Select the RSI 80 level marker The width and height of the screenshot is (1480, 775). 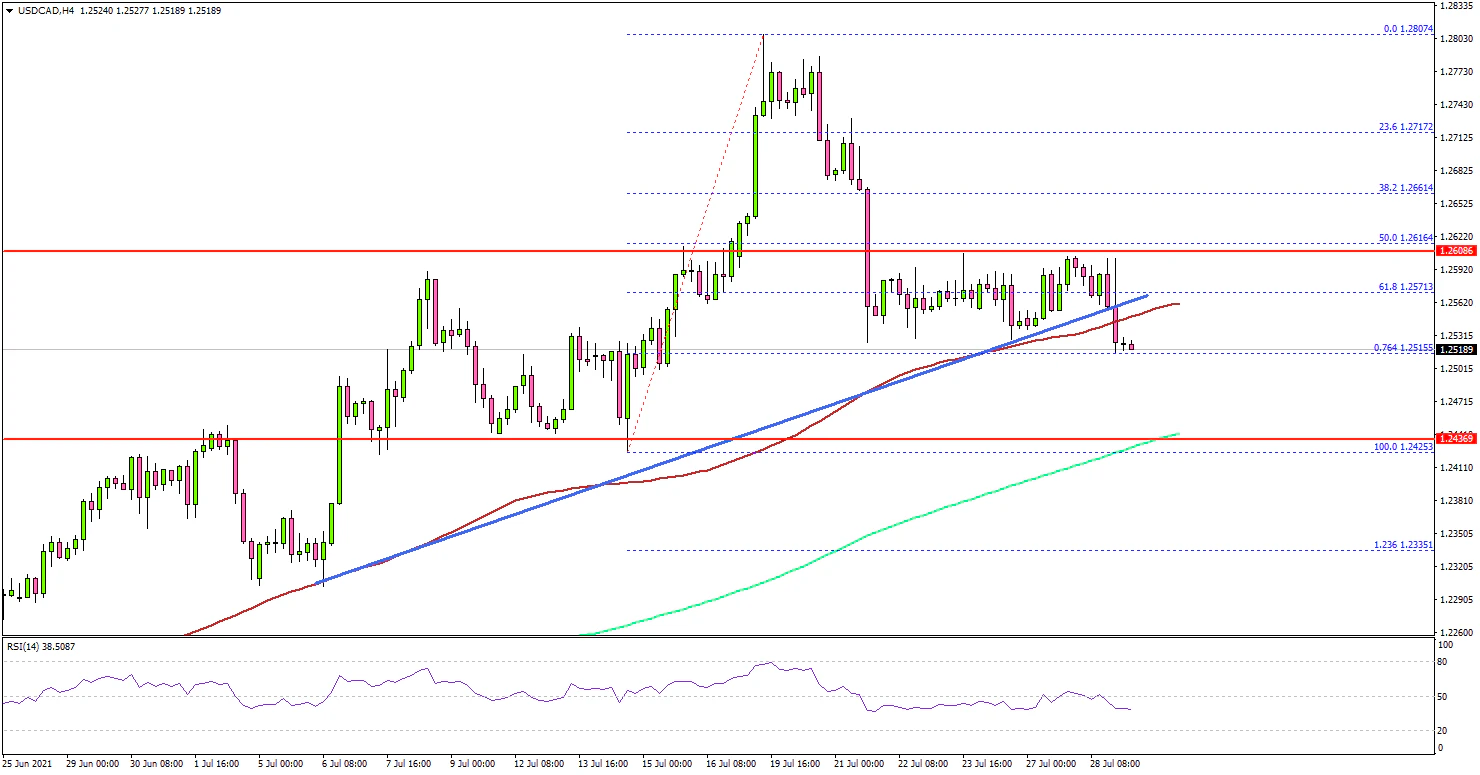tap(1440, 661)
